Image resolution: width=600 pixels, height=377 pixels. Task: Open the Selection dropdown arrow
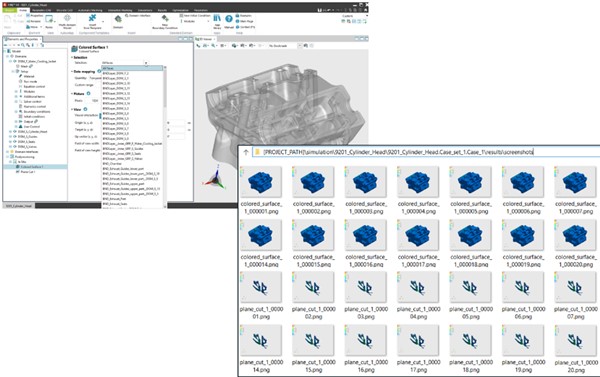pyautogui.click(x=146, y=63)
